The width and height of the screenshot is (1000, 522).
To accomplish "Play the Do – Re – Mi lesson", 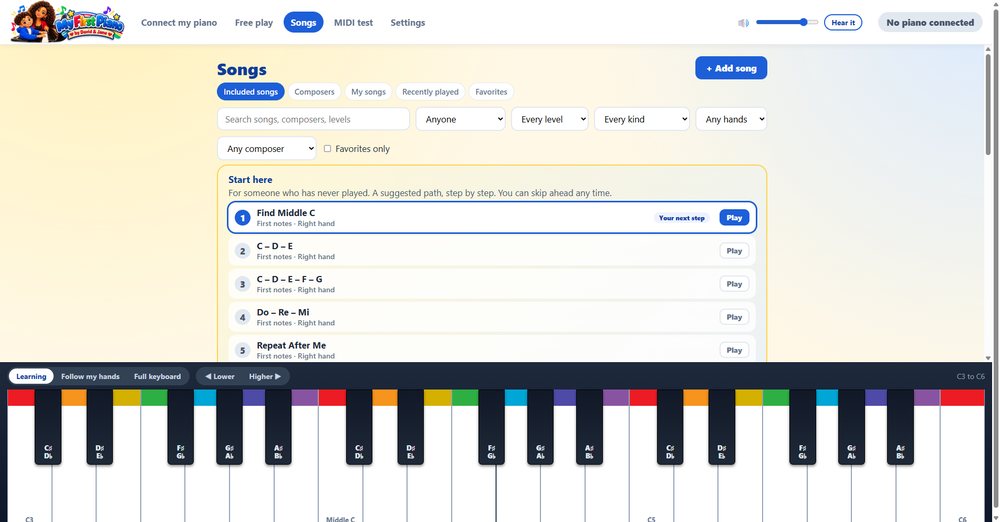I will 734,317.
